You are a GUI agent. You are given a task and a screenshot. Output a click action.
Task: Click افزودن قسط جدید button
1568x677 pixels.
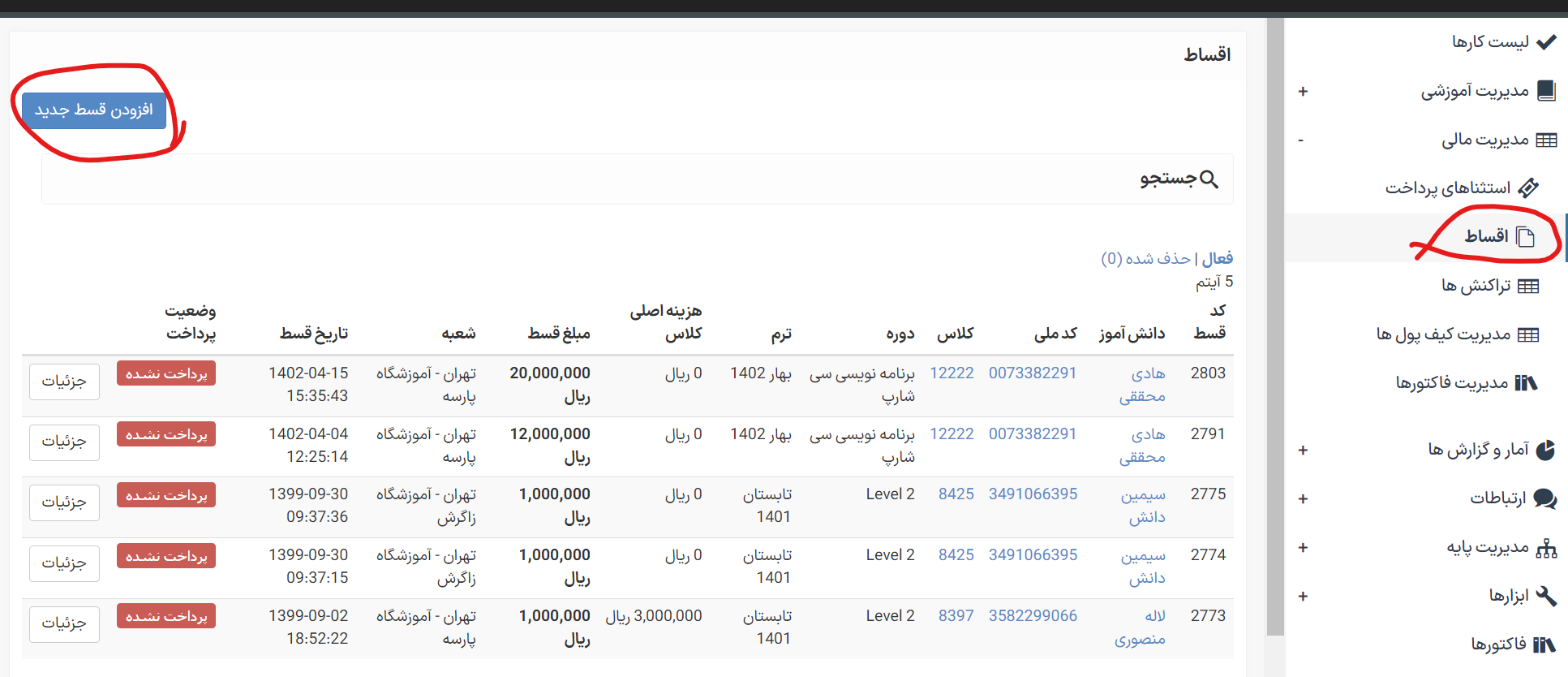pos(94,110)
